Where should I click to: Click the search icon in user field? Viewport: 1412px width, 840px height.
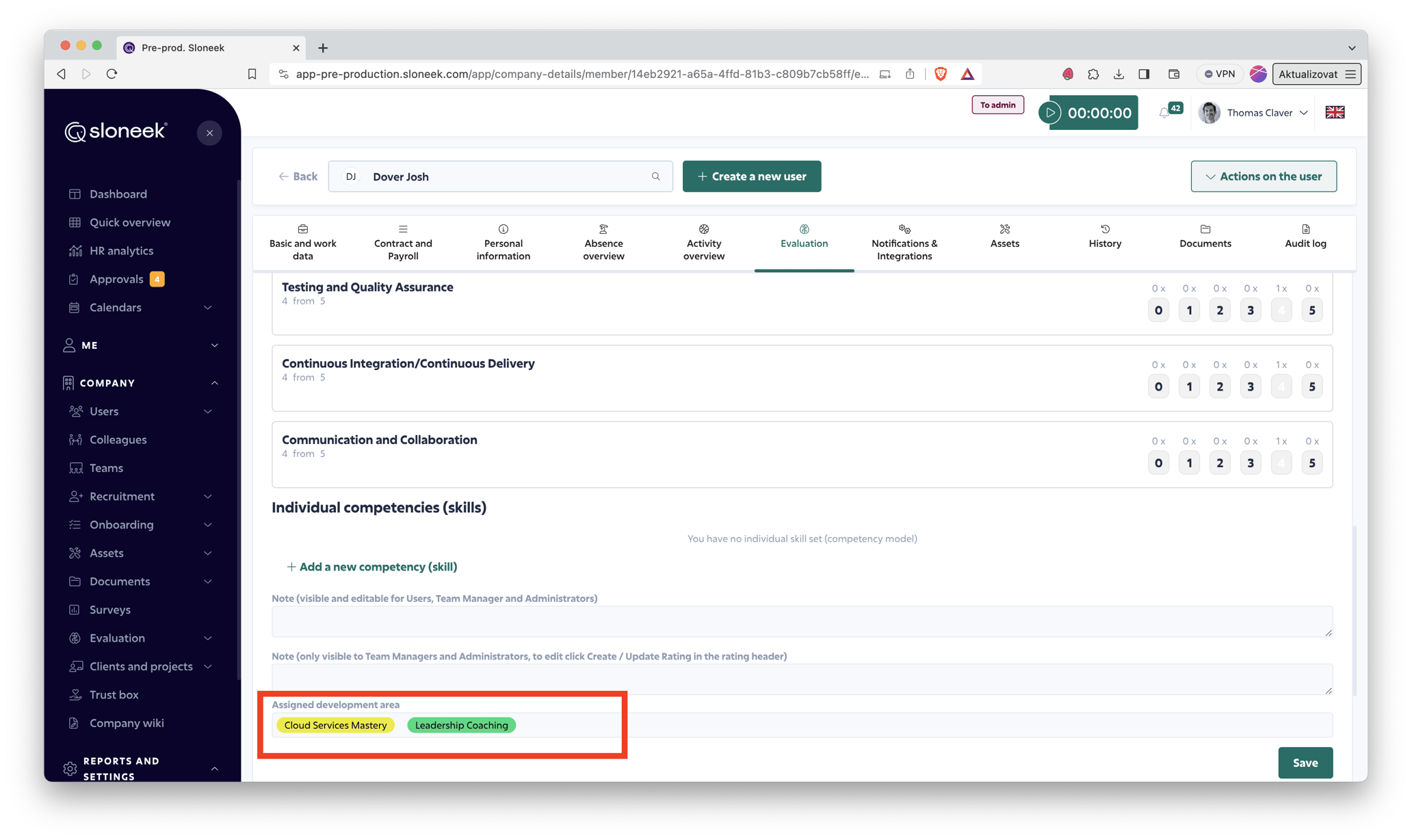[x=655, y=176]
